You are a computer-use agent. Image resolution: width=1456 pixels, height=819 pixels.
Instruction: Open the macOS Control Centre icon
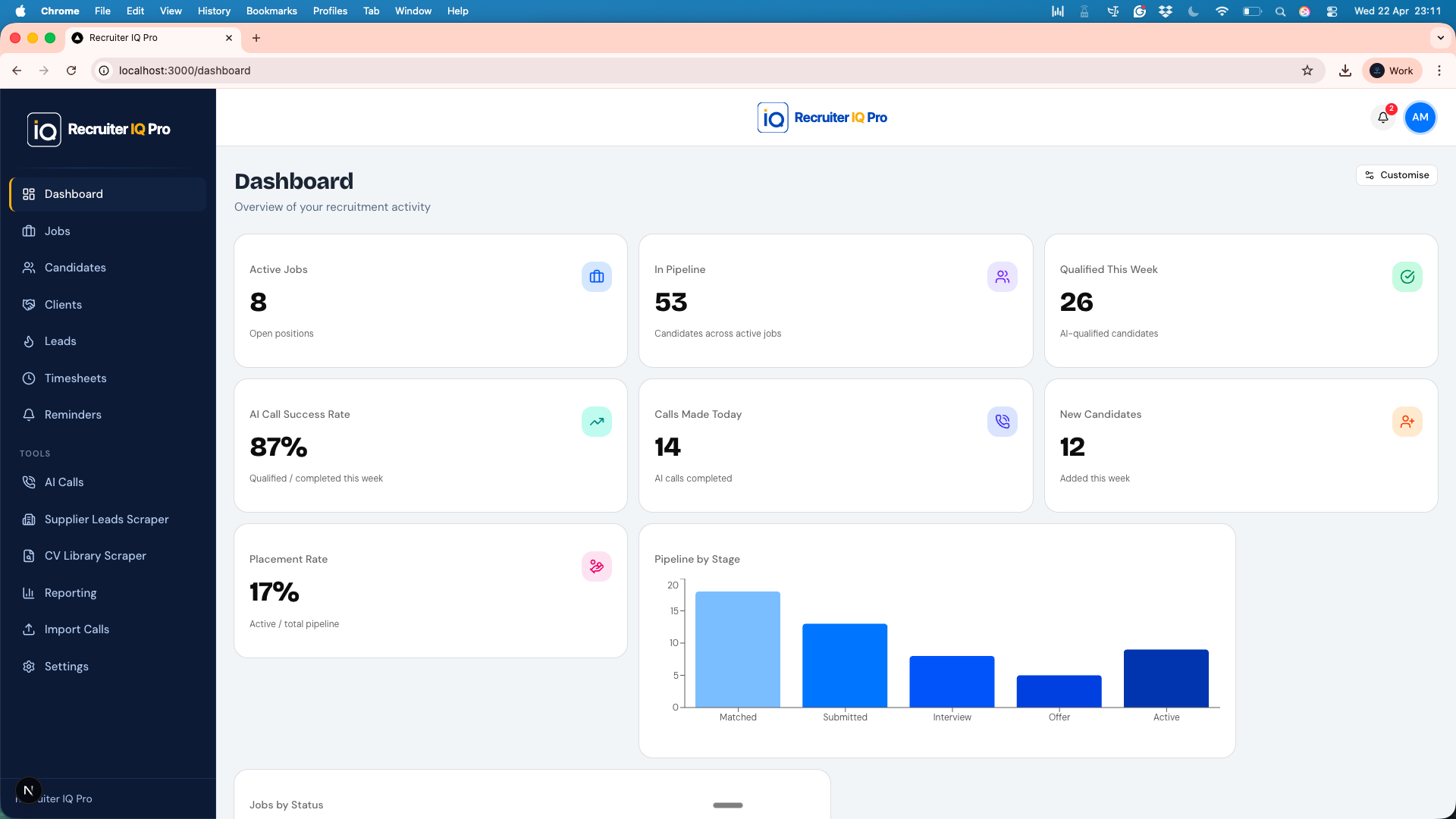pos(1332,11)
